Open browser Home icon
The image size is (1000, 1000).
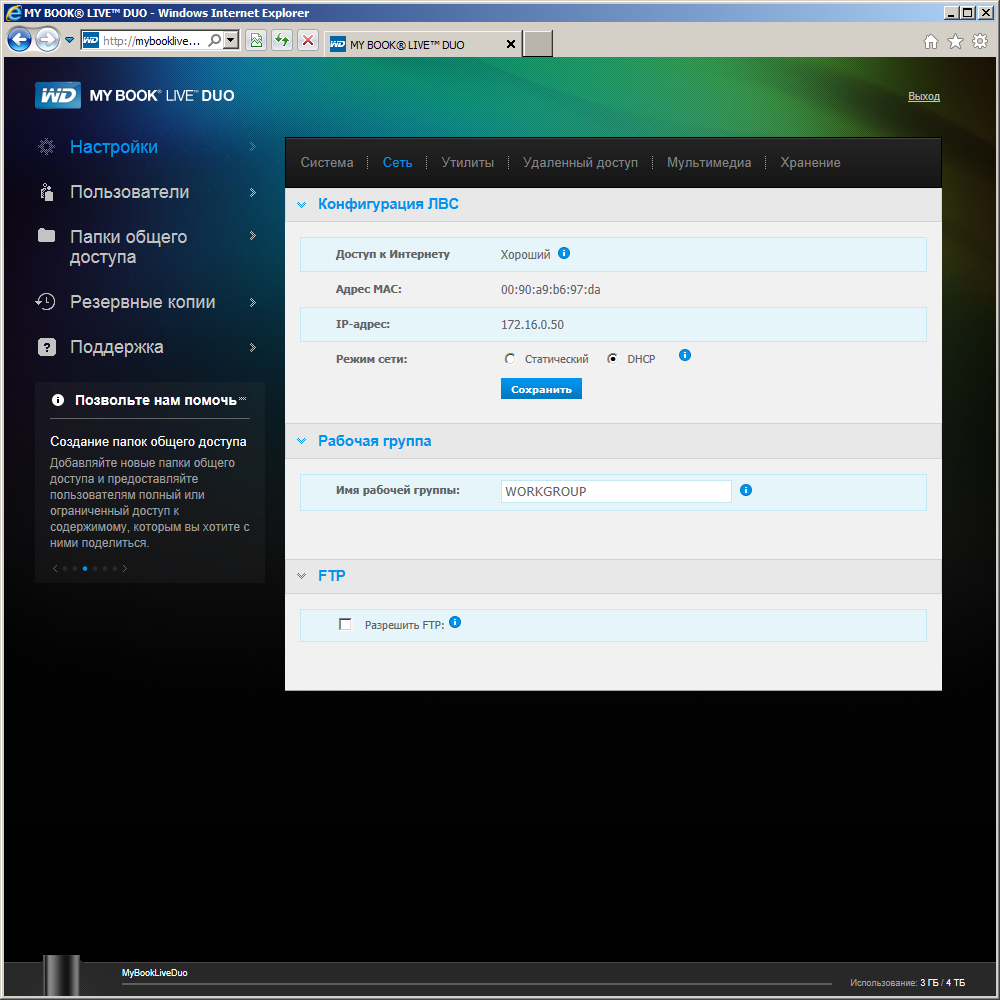(930, 41)
